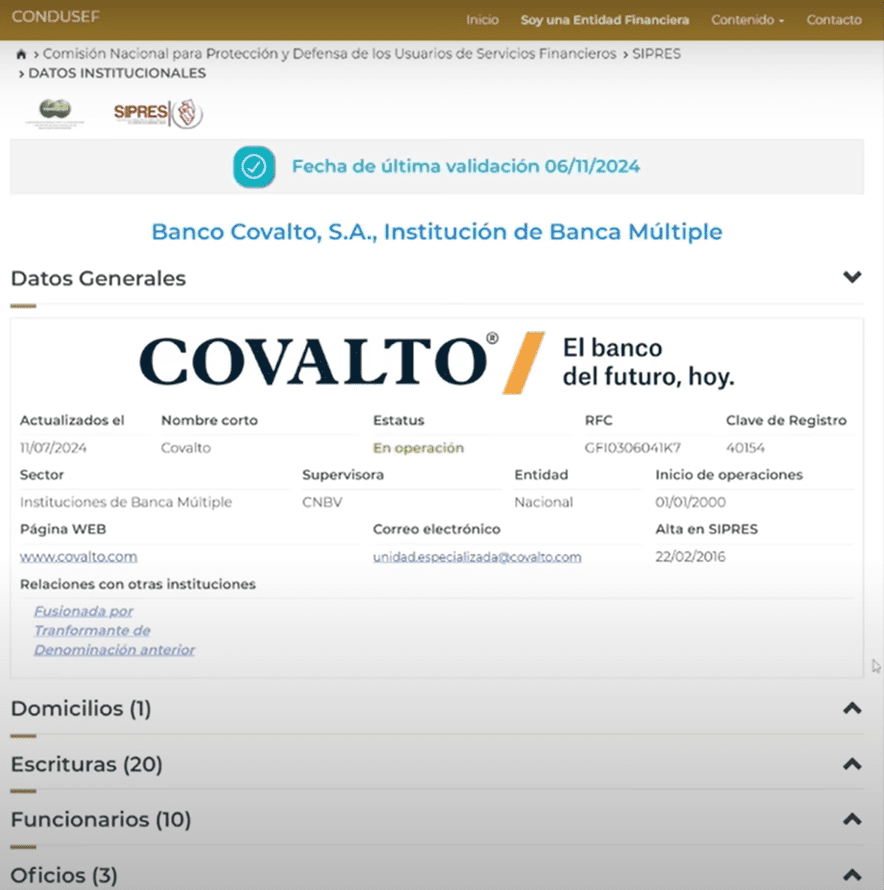The width and height of the screenshot is (884, 890).
Task: Open the Inicio menu item
Action: (482, 20)
